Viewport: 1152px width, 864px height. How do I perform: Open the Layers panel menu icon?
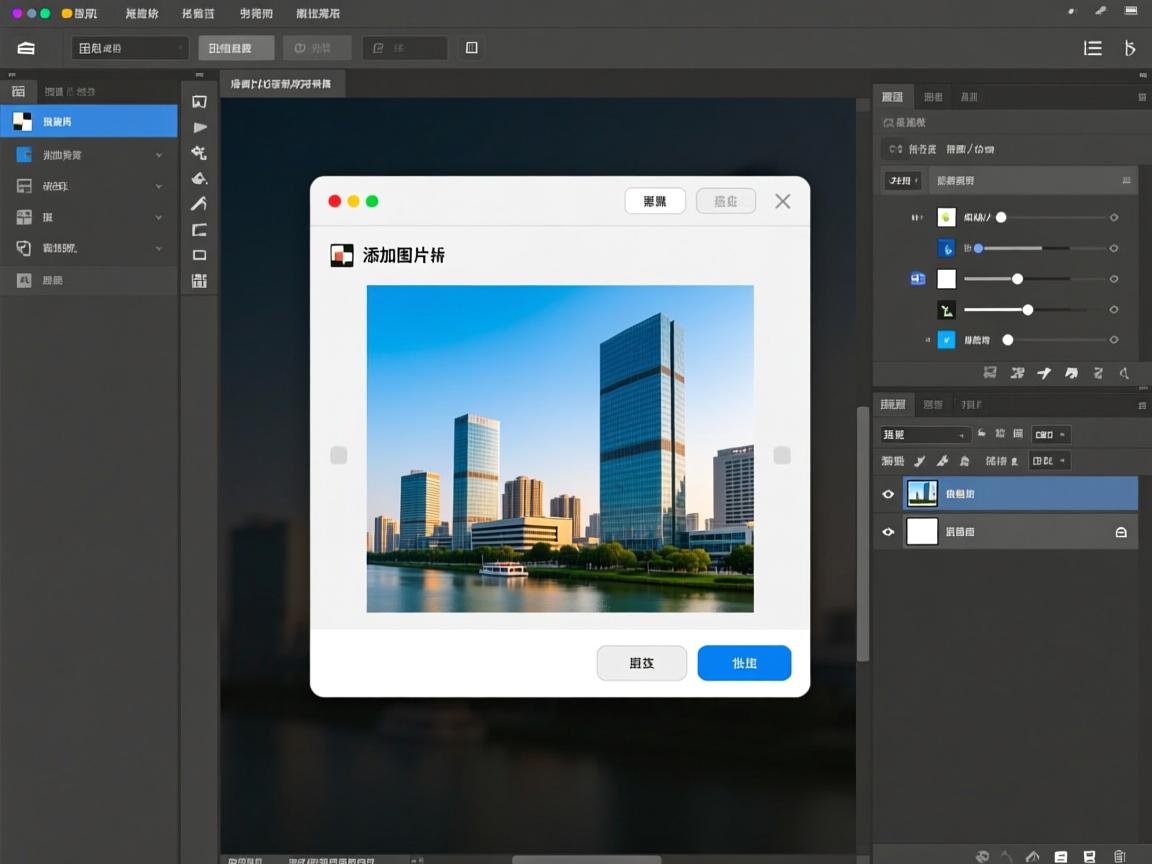pyautogui.click(x=1140, y=404)
